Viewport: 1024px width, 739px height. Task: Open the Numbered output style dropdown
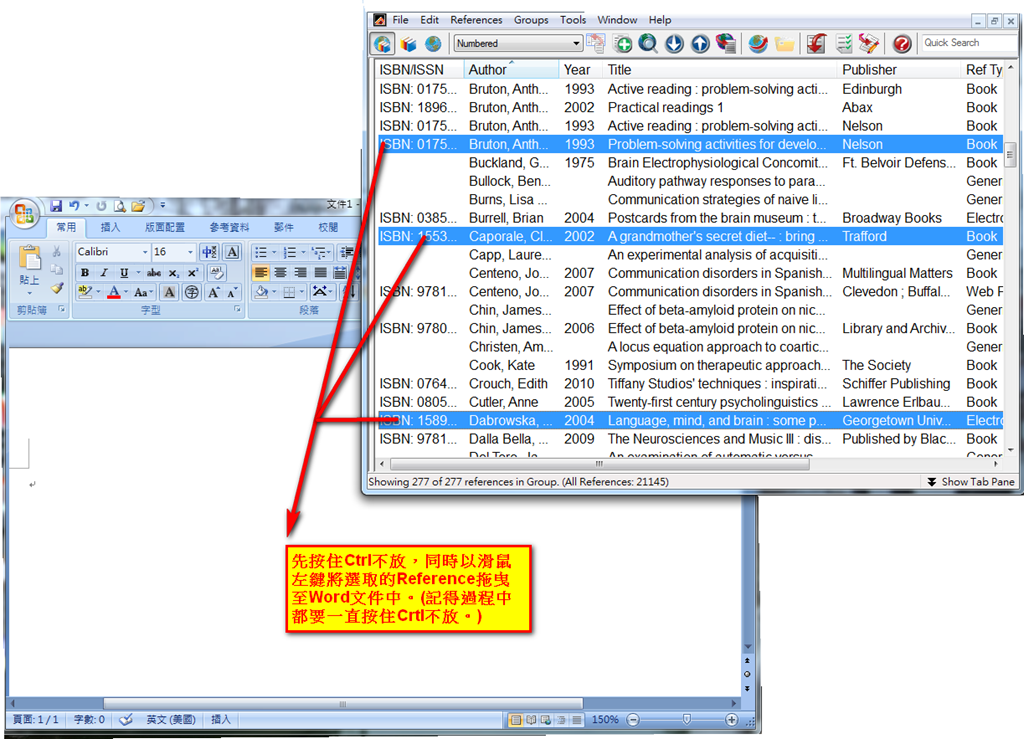tap(576, 43)
